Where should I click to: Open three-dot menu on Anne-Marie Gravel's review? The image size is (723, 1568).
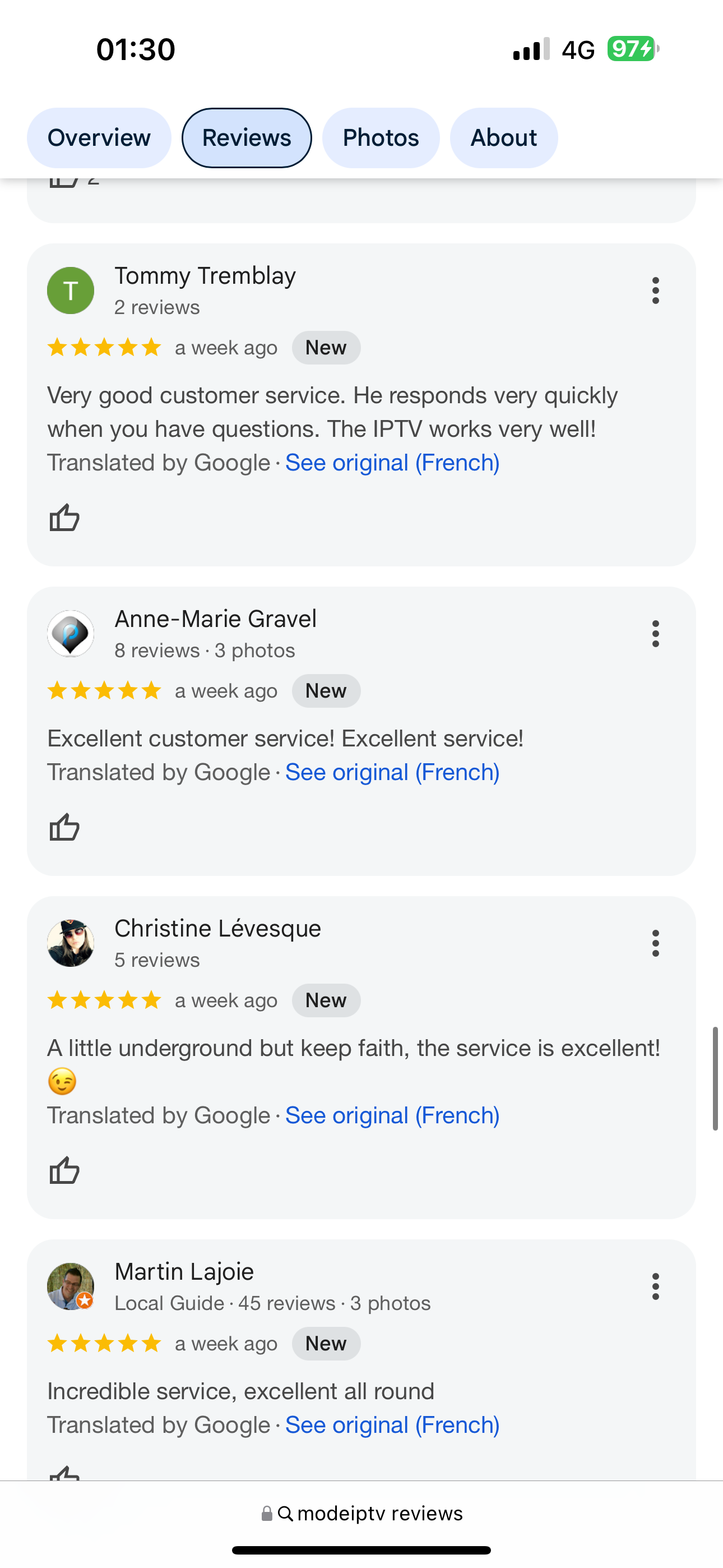coord(655,634)
